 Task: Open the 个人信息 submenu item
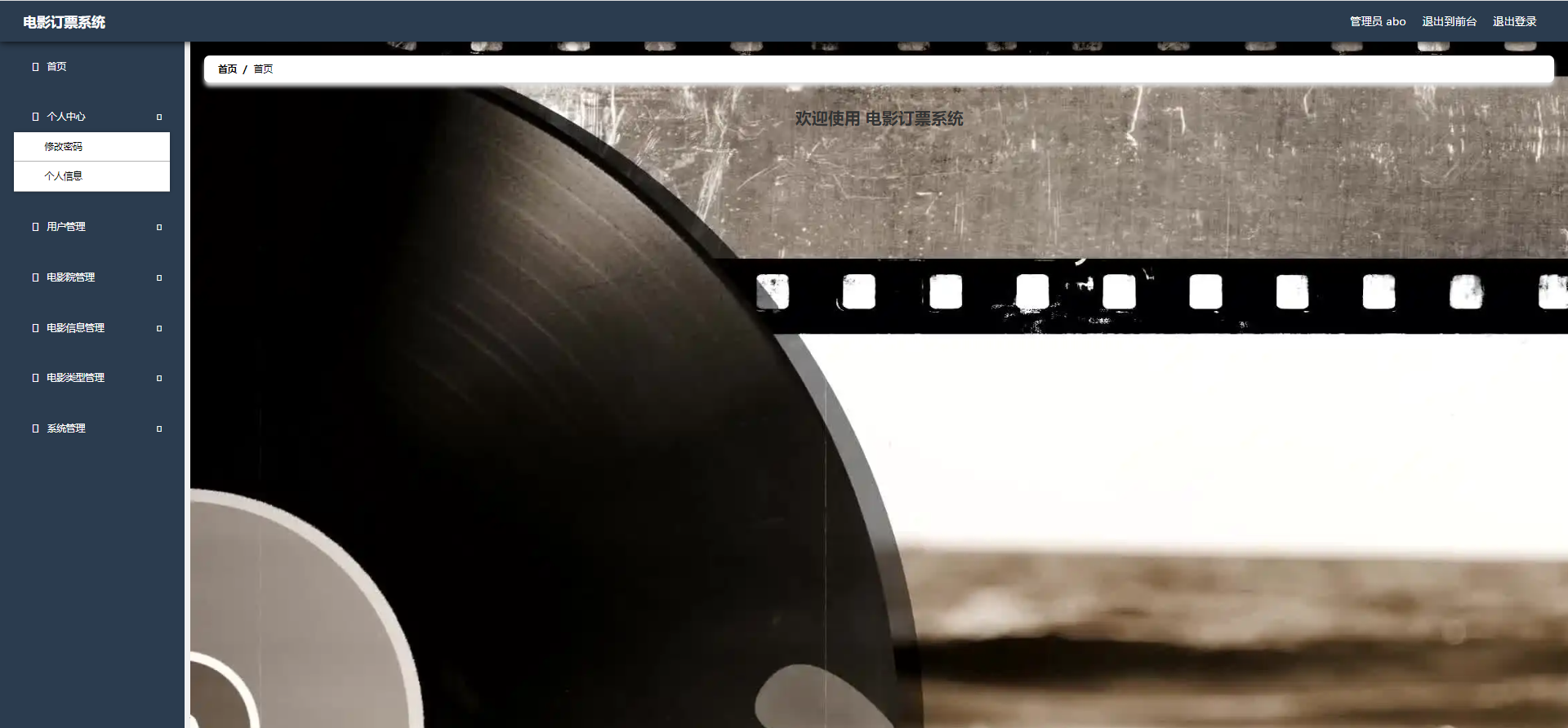pos(91,176)
